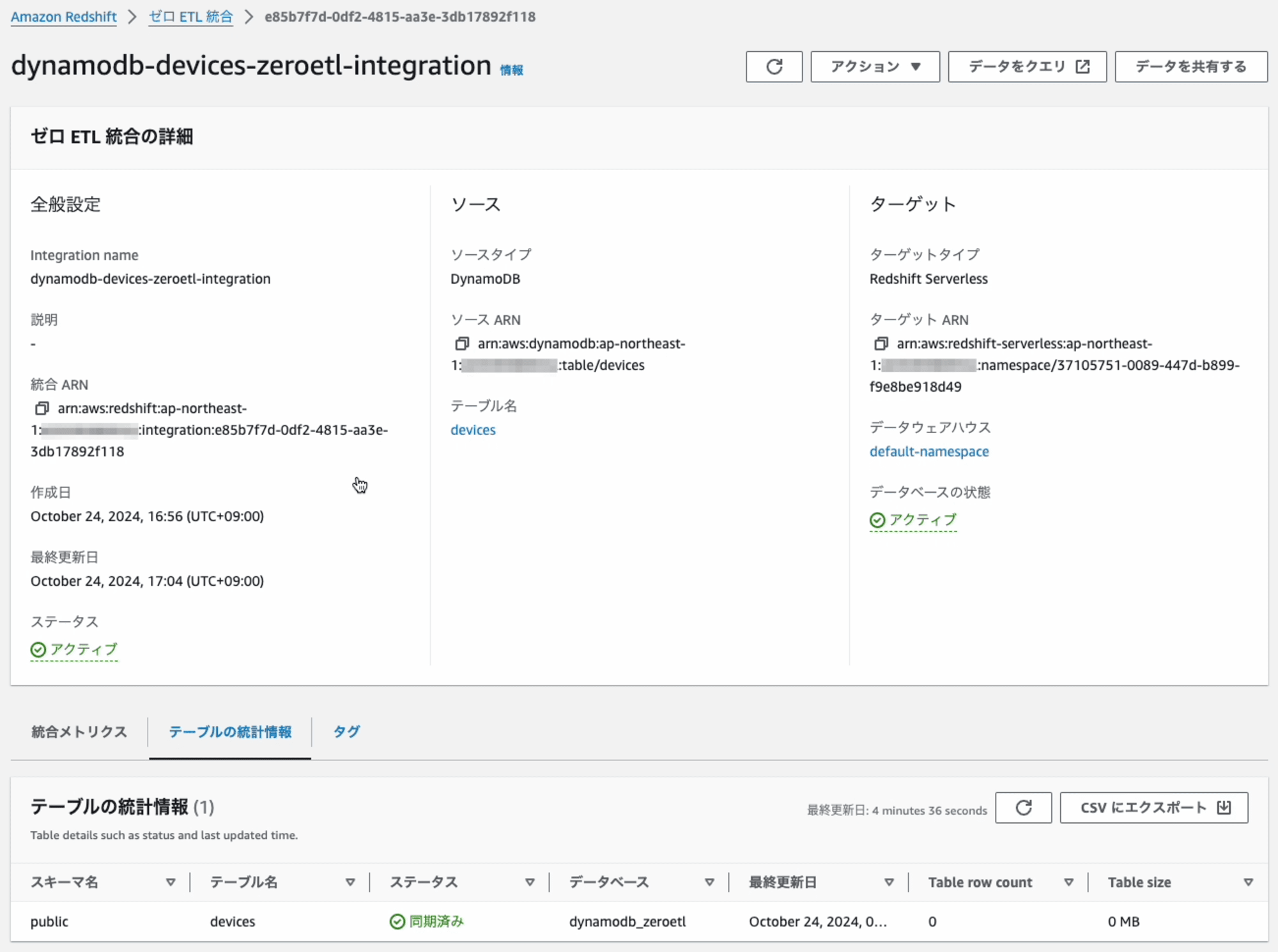
Task: Sort by ステータス column arrow
Action: 530,882
